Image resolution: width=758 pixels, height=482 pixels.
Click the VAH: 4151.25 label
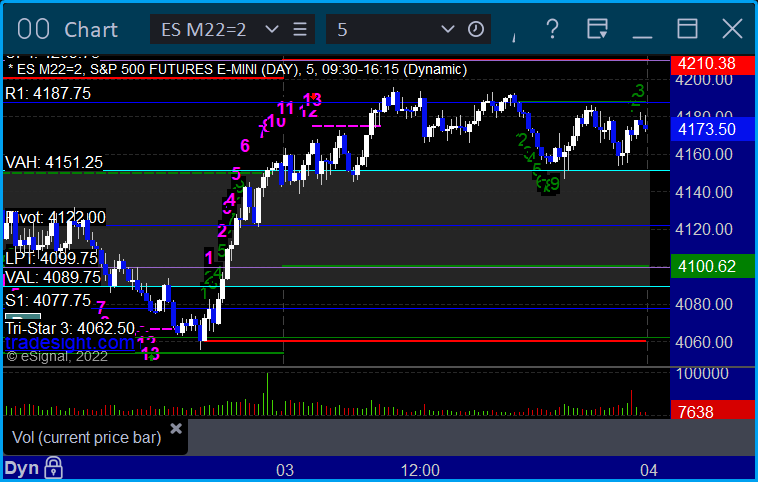54,162
